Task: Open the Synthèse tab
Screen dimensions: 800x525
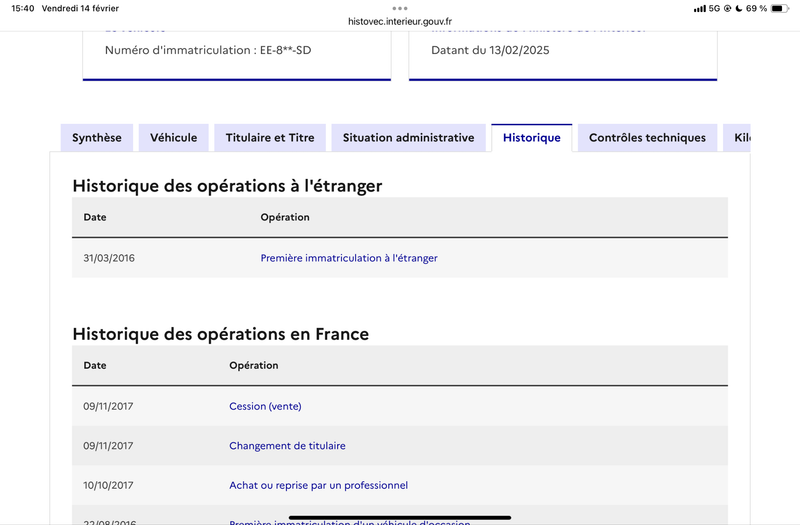Action: (x=96, y=138)
